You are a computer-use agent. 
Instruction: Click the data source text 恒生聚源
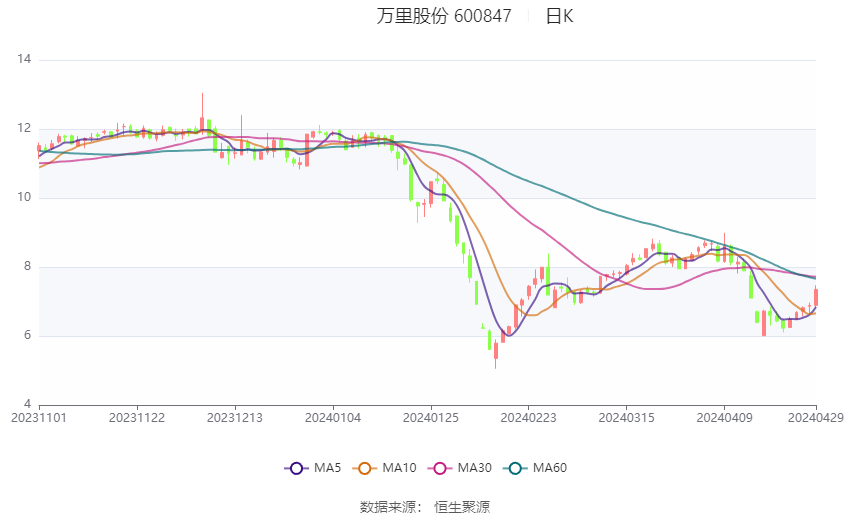462,507
